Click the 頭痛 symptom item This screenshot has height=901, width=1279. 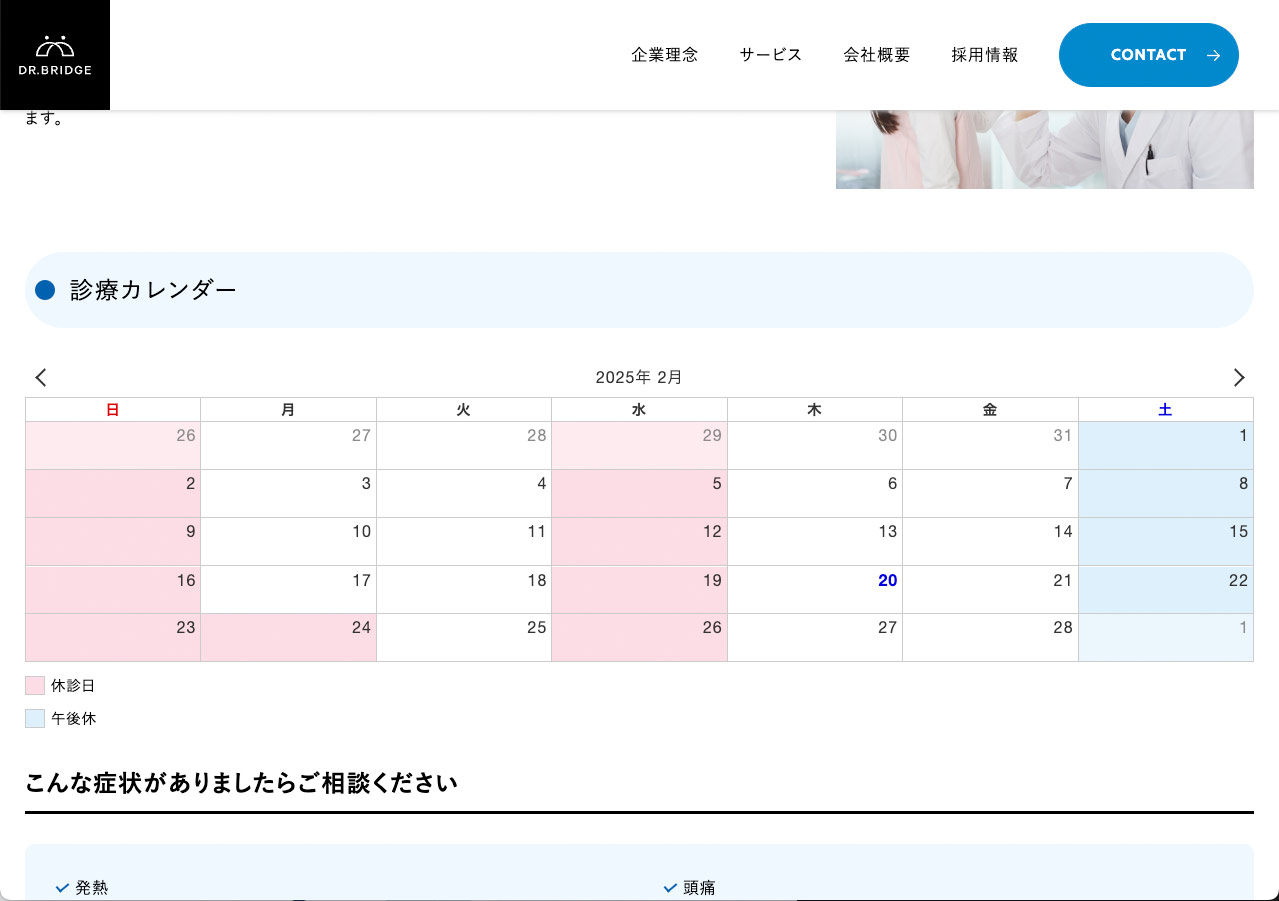click(x=699, y=887)
